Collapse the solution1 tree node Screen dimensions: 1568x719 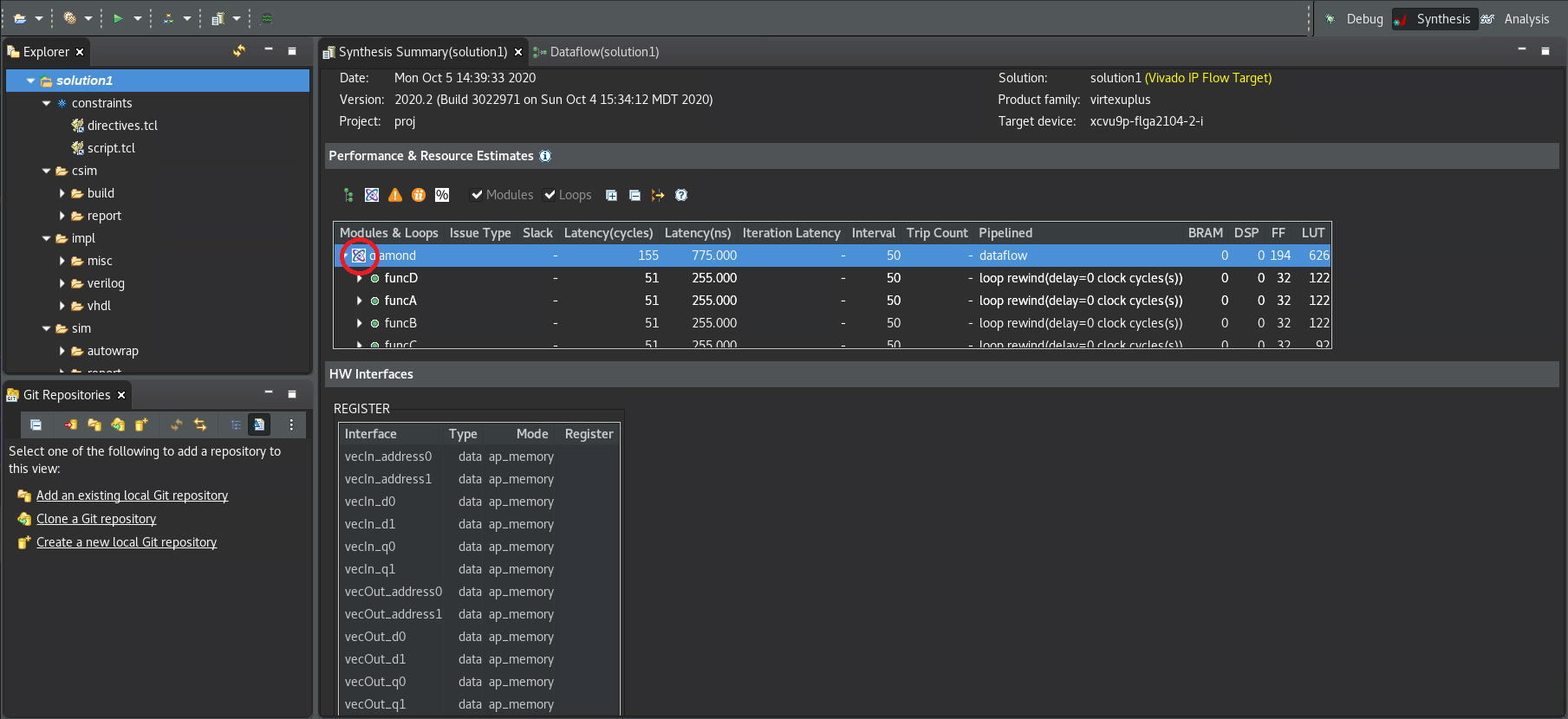[x=31, y=81]
